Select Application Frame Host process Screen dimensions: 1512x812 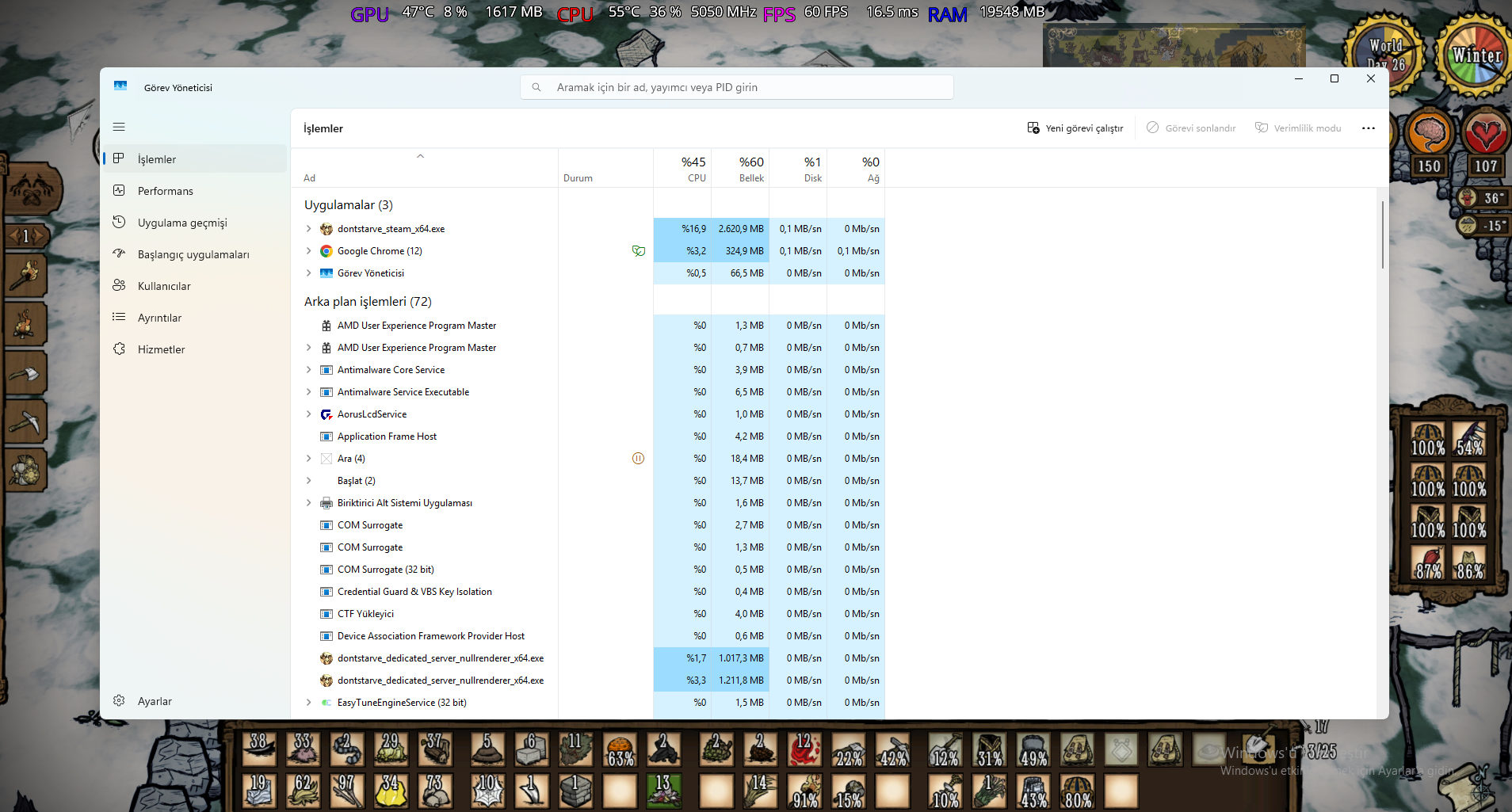(588, 436)
